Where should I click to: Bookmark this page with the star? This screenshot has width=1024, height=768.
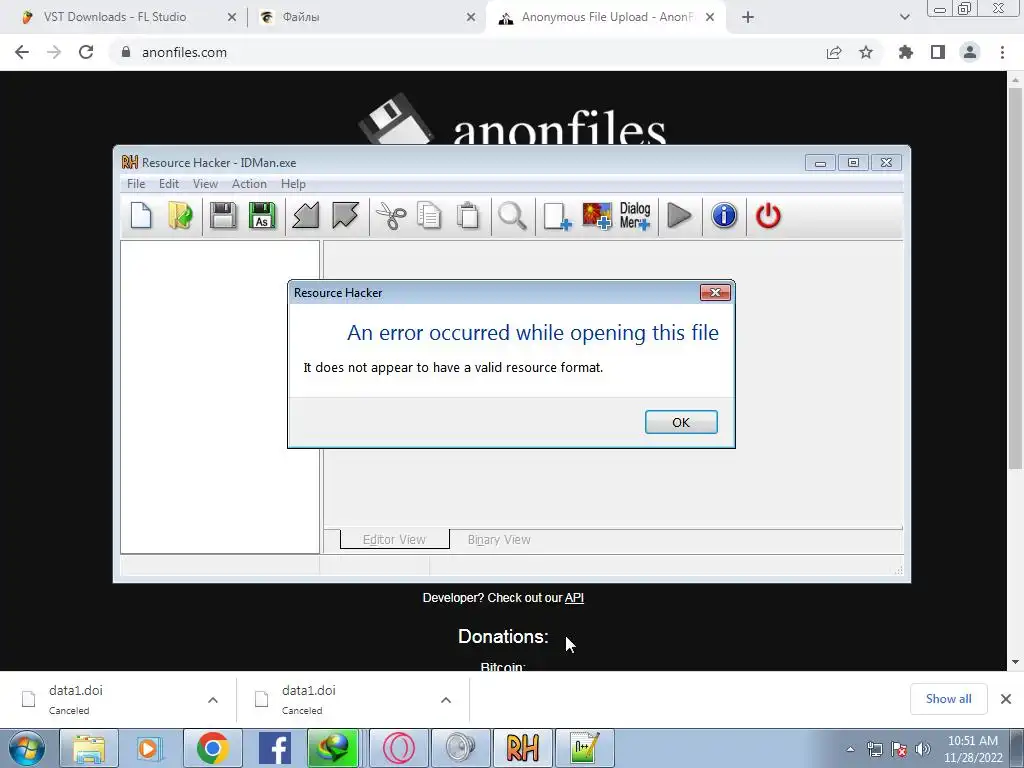tap(866, 52)
